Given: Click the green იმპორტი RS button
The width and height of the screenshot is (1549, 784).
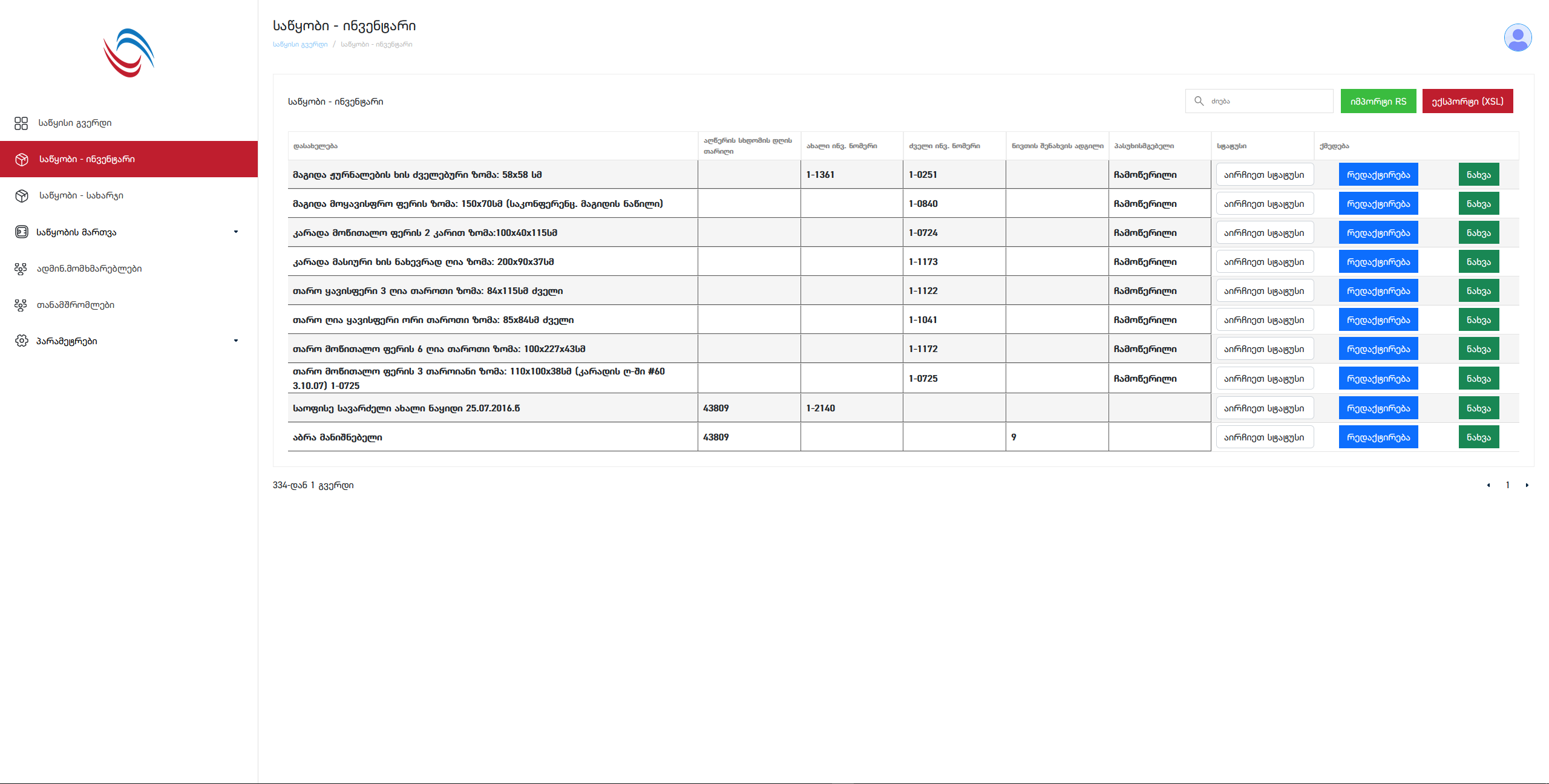Looking at the screenshot, I should pyautogui.click(x=1378, y=102).
